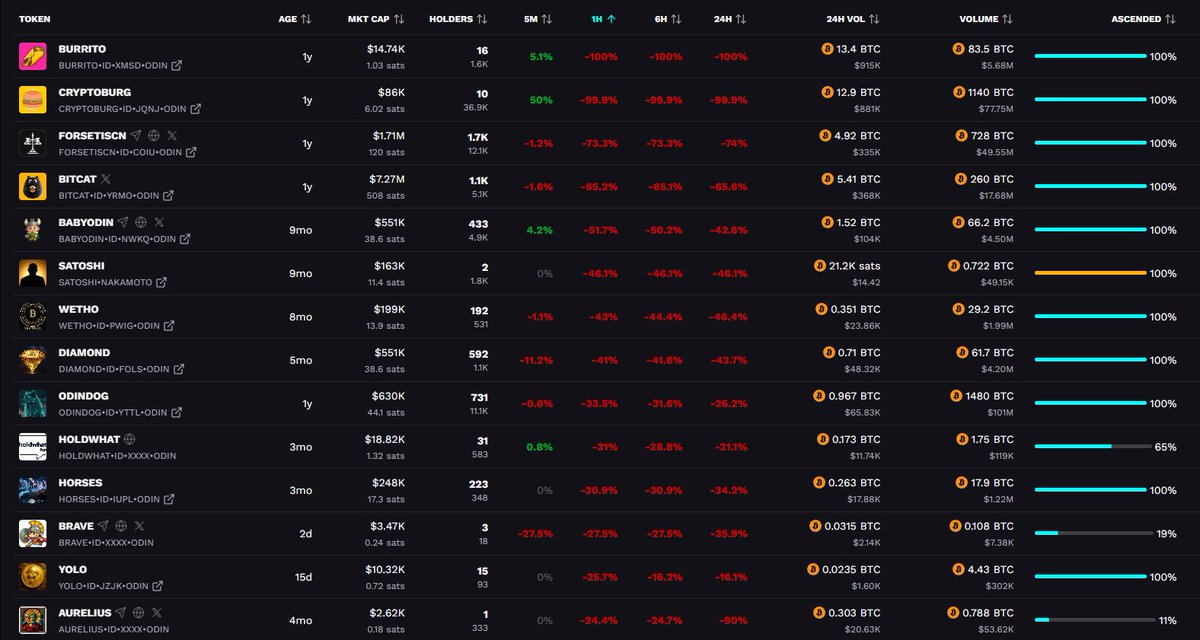Sort table by ASCENDED column
Screen dimensions: 1200x640
(1144, 19)
